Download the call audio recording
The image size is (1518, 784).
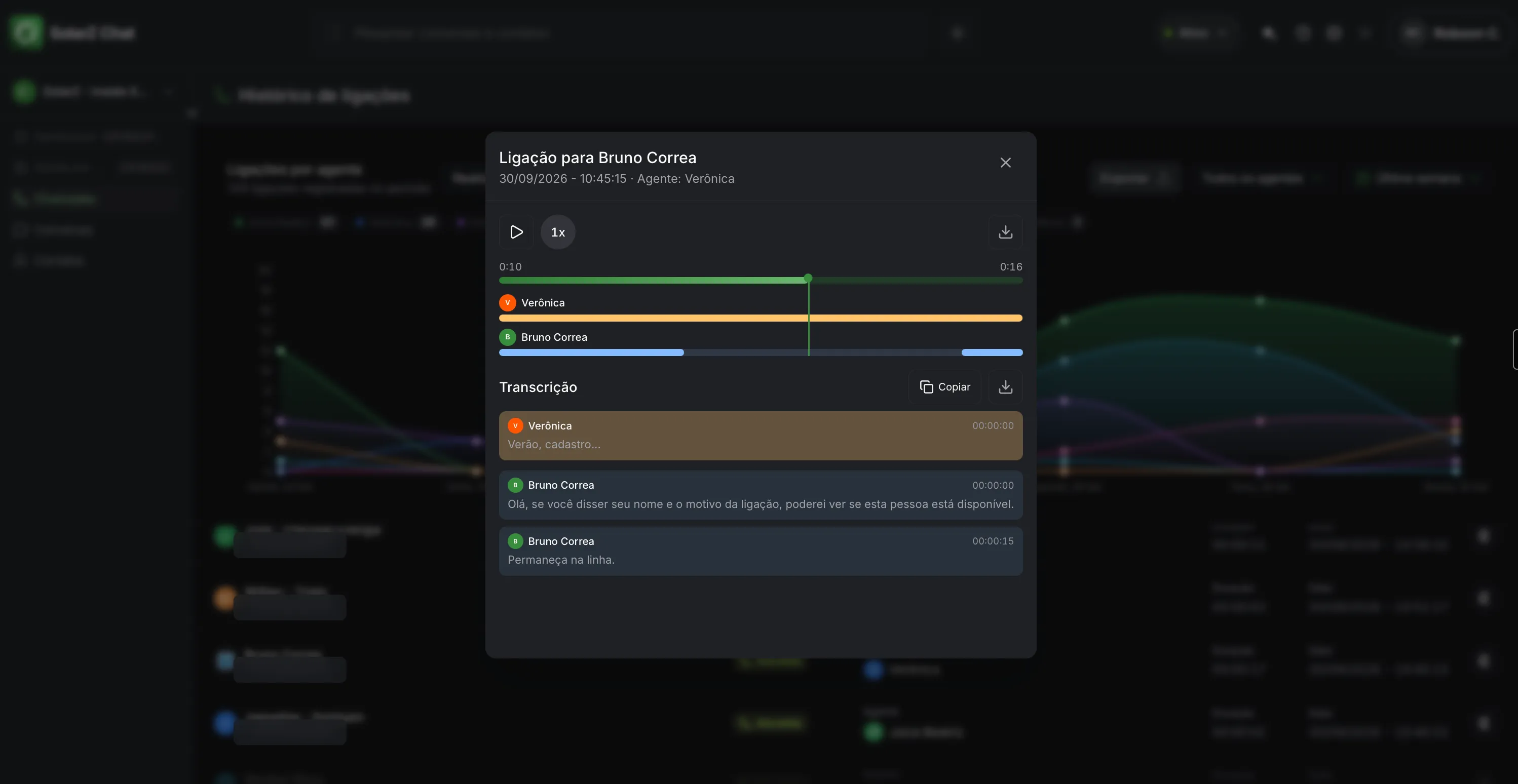1005,232
